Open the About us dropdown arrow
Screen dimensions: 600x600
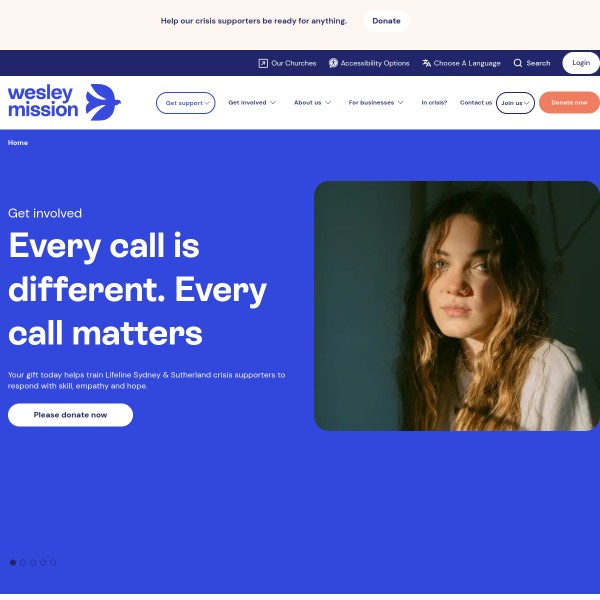pyautogui.click(x=328, y=103)
